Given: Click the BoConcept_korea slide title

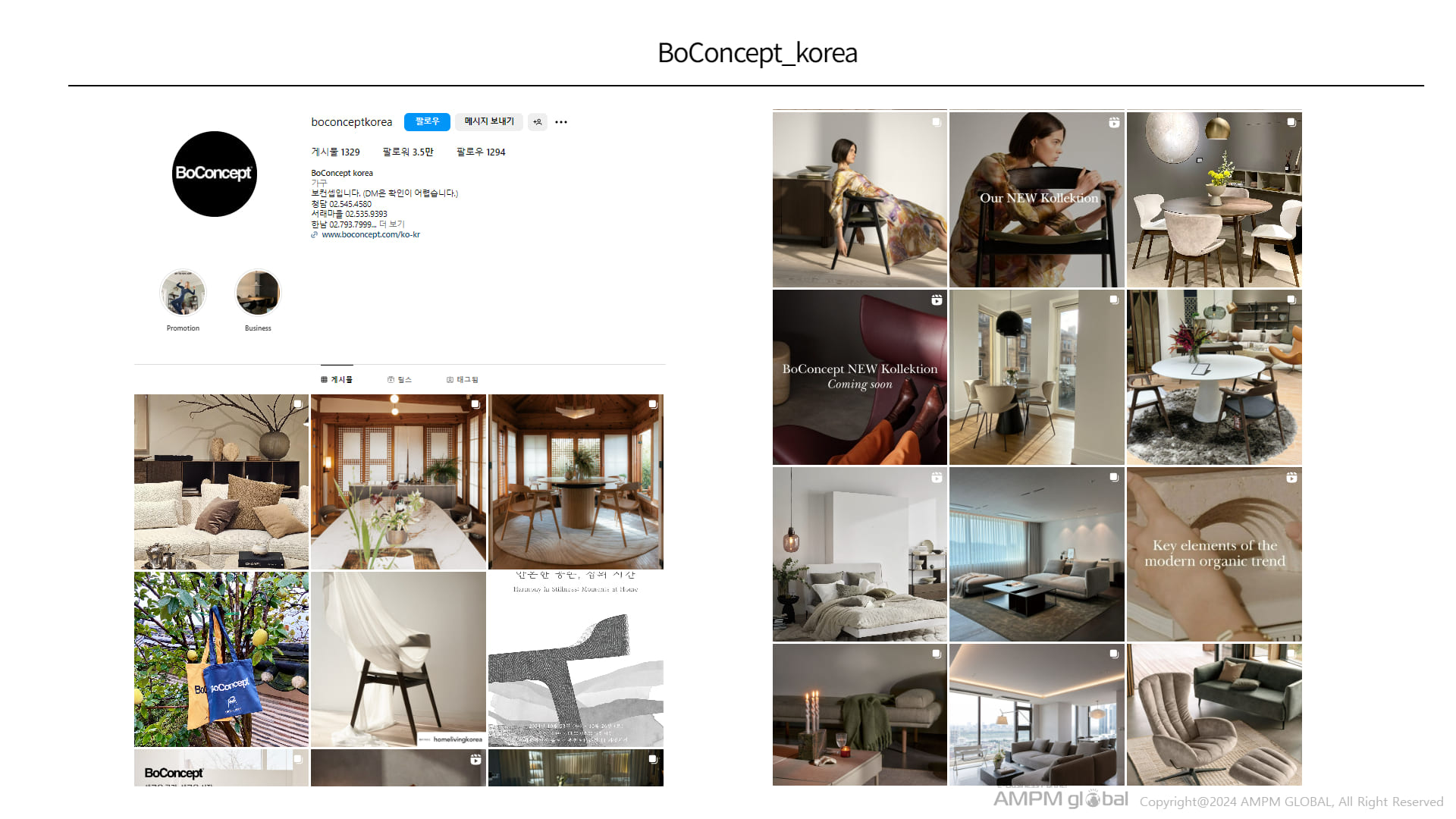Looking at the screenshot, I should click(x=757, y=53).
